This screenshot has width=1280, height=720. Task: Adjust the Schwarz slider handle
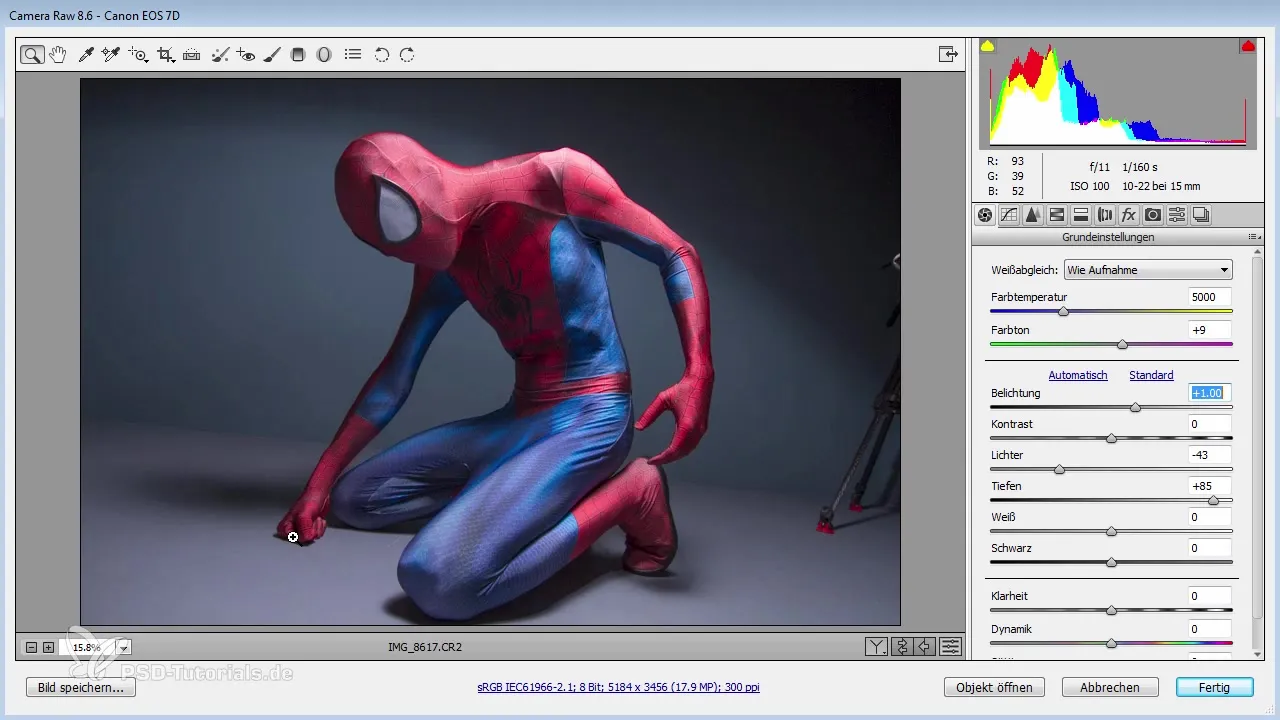pyautogui.click(x=1111, y=563)
